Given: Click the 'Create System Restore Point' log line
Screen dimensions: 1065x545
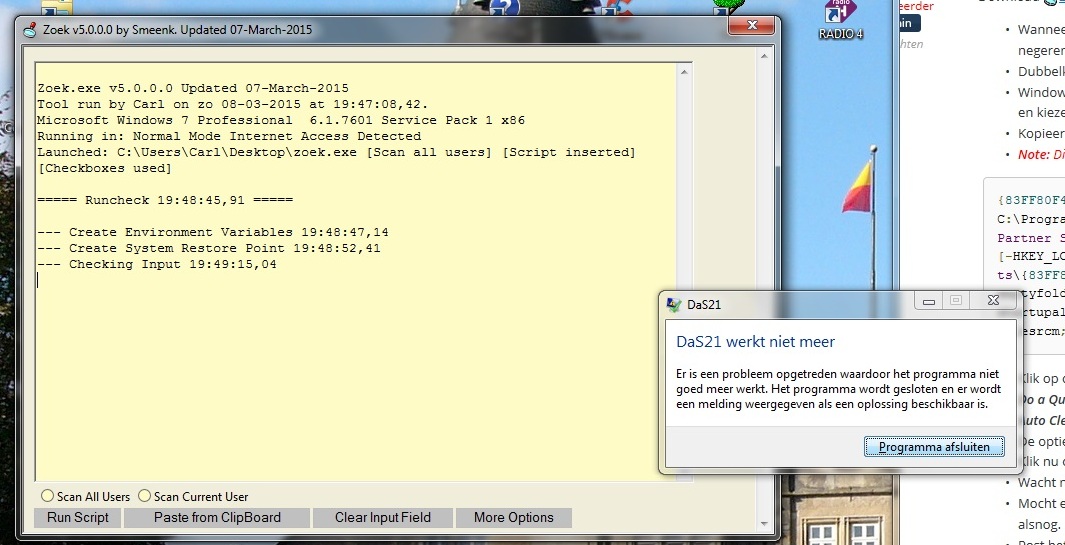Looking at the screenshot, I should coord(209,248).
